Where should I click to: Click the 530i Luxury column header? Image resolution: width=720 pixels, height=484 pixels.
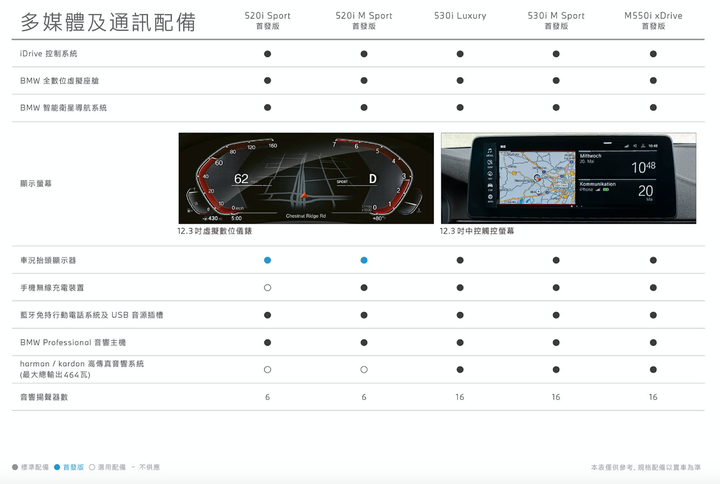460,16
